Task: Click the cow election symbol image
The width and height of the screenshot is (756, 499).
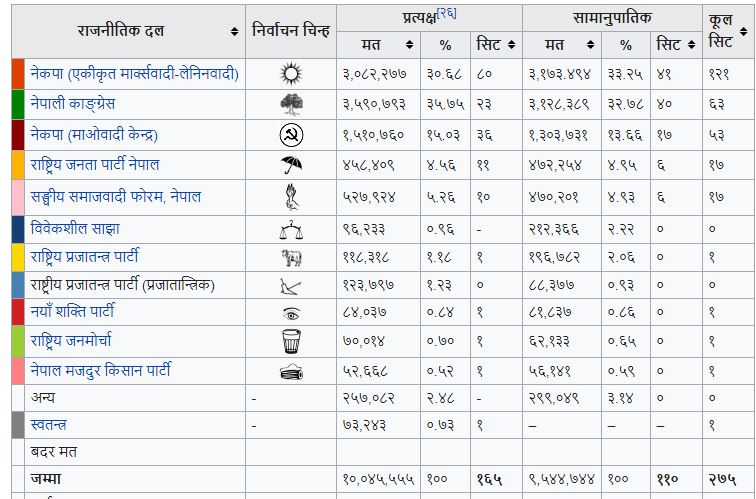Action: [291, 258]
